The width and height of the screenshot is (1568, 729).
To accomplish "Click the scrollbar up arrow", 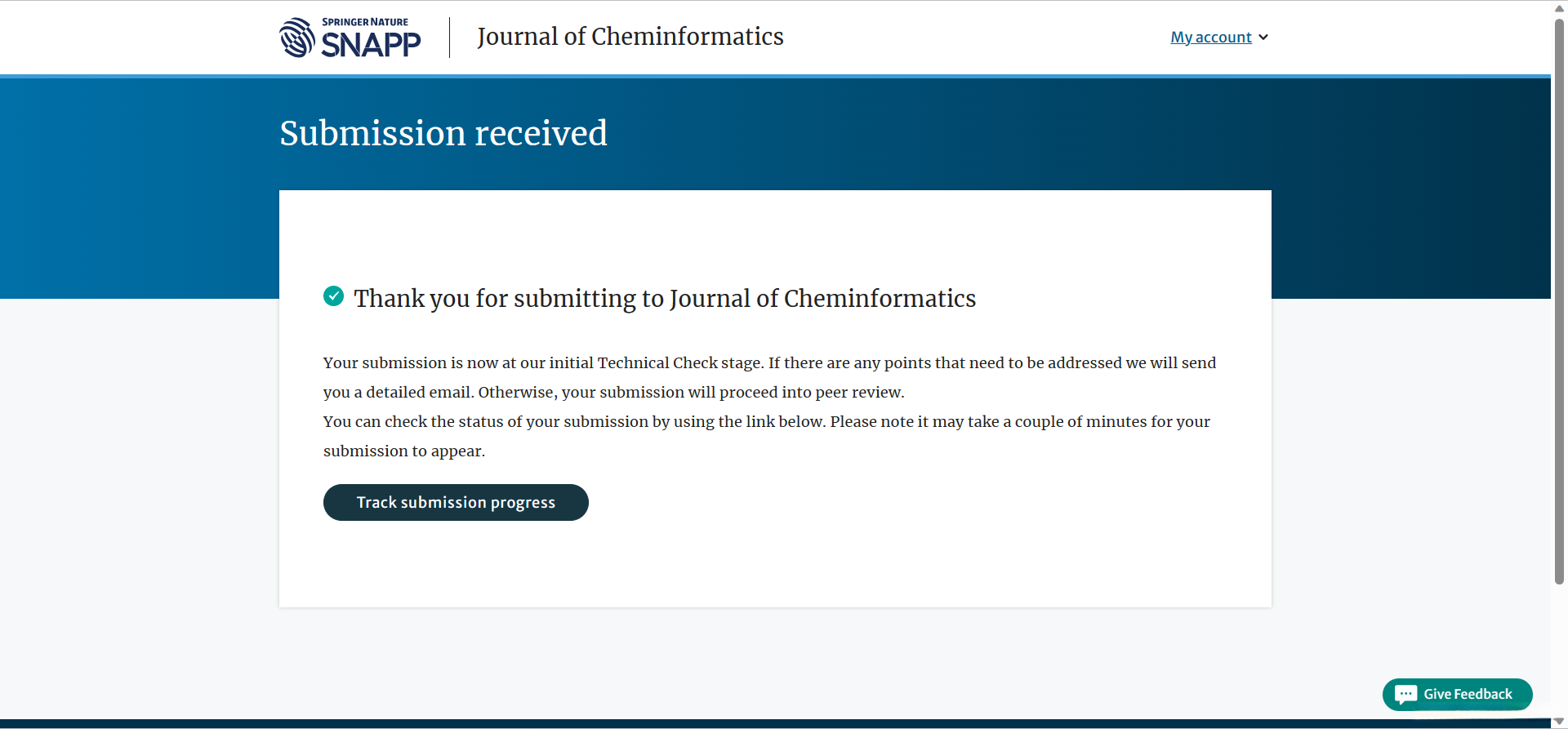I will coord(1559,7).
